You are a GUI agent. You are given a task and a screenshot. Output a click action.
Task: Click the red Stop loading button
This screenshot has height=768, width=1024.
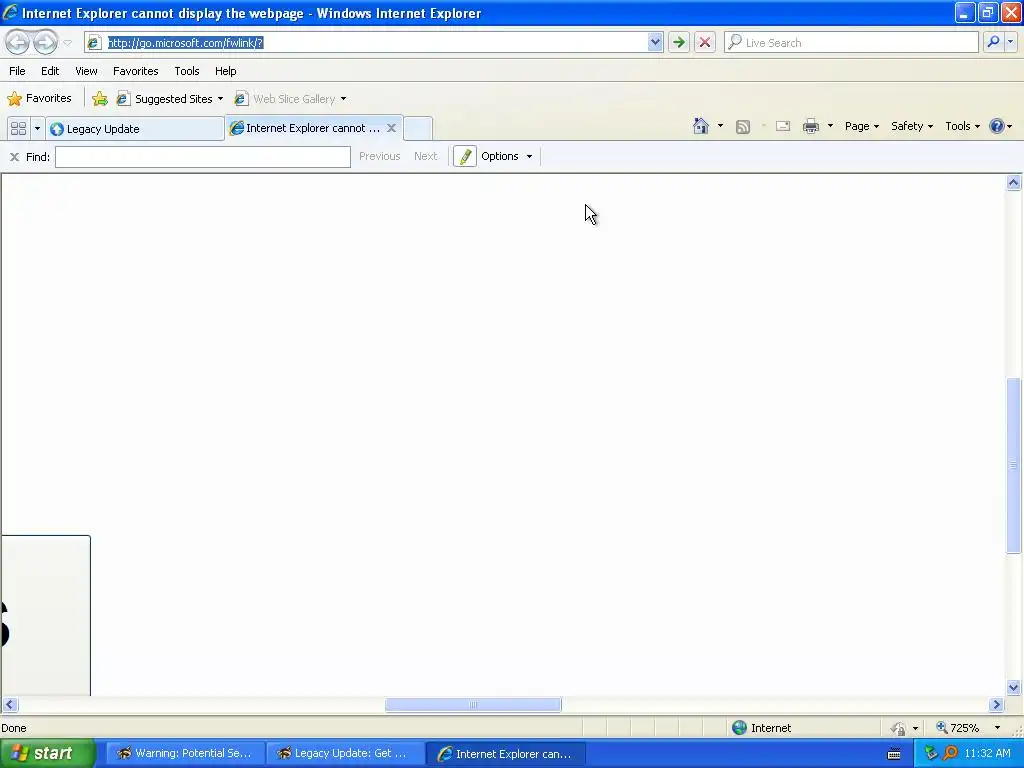click(x=705, y=42)
